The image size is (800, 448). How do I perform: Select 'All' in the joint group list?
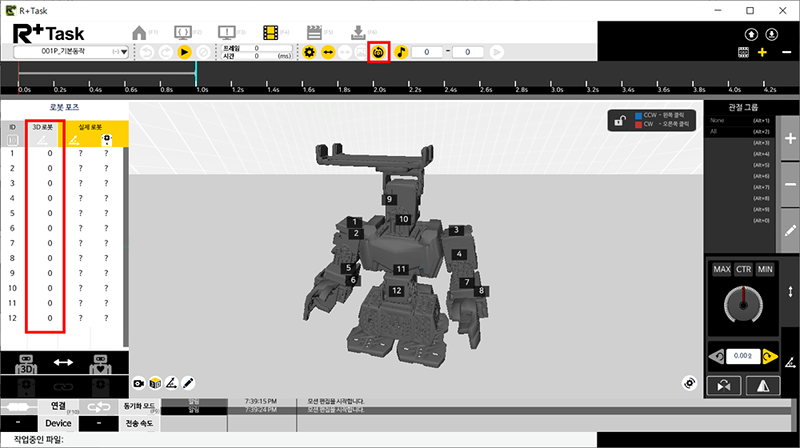(x=713, y=131)
